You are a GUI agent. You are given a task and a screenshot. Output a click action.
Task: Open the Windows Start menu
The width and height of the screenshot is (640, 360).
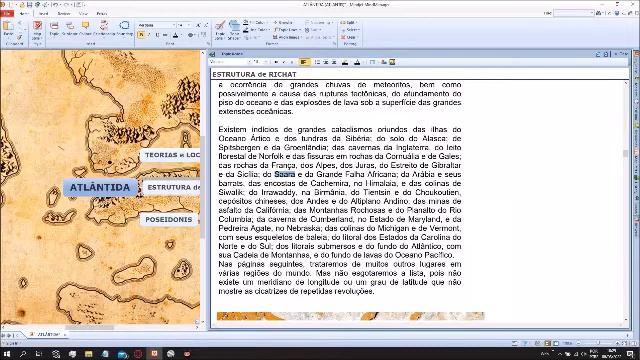tap(7, 354)
